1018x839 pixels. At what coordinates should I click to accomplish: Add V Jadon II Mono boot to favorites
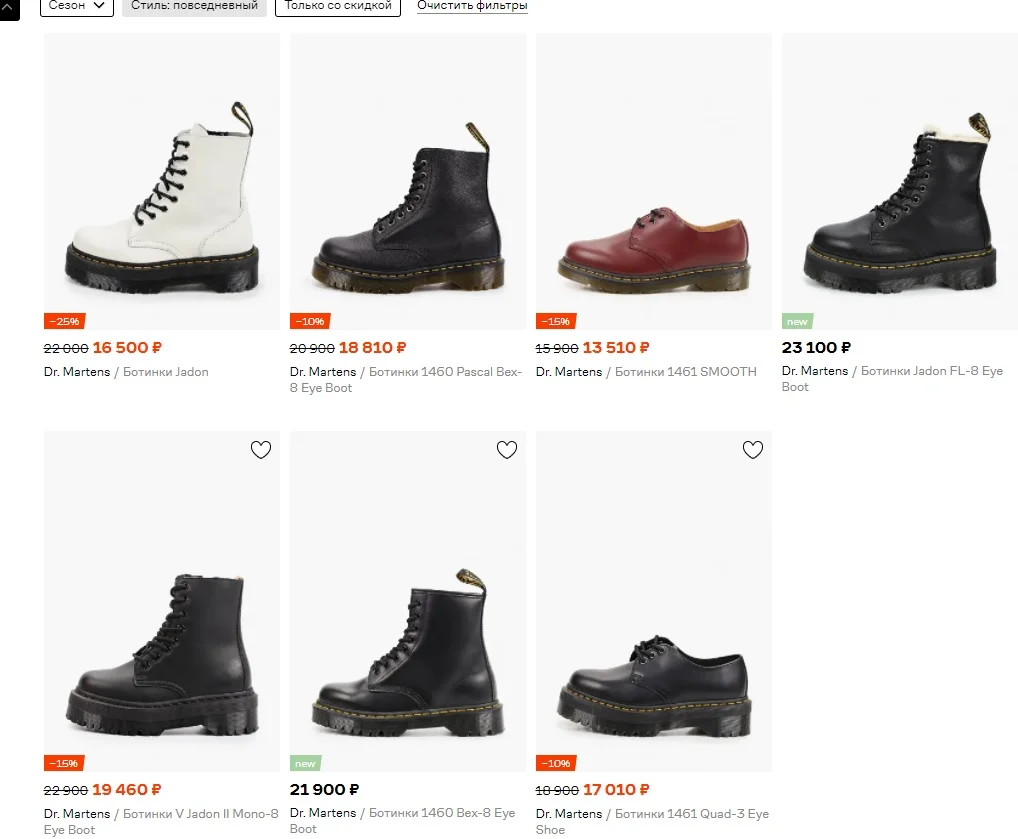point(261,450)
